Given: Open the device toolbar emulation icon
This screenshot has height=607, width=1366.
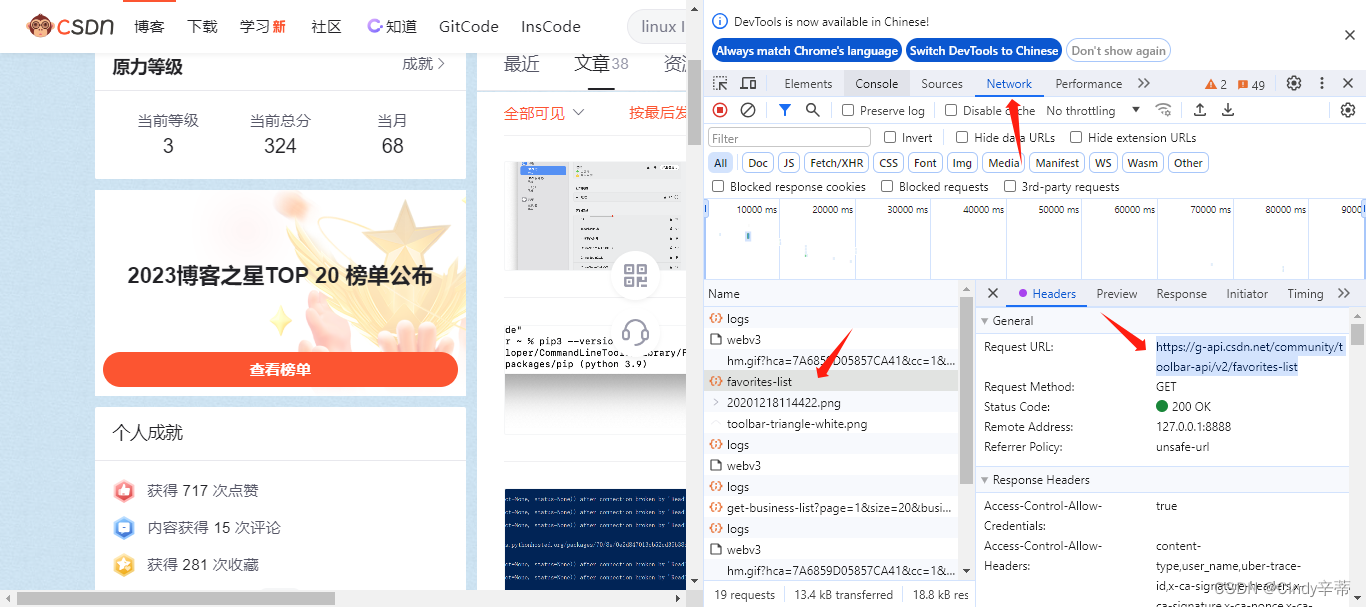Looking at the screenshot, I should coord(748,84).
